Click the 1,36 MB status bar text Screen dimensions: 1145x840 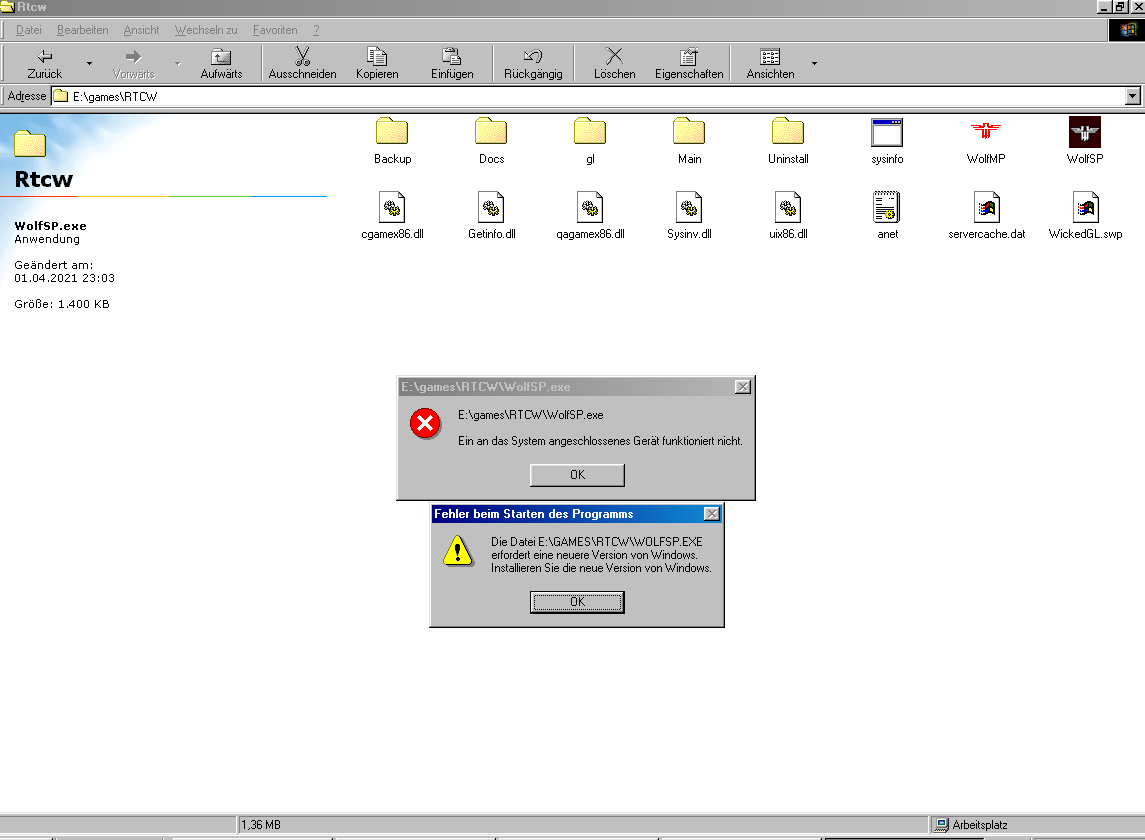coord(261,825)
